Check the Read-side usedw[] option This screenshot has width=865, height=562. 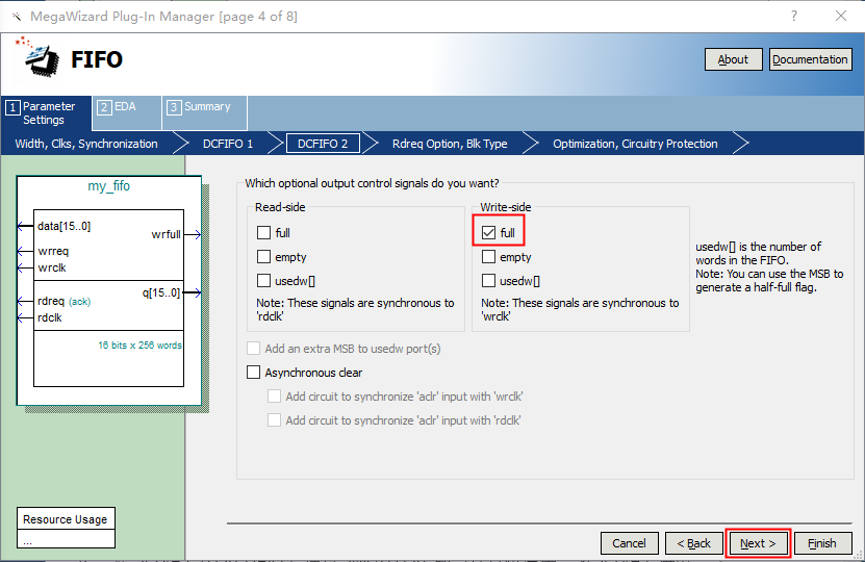click(264, 281)
